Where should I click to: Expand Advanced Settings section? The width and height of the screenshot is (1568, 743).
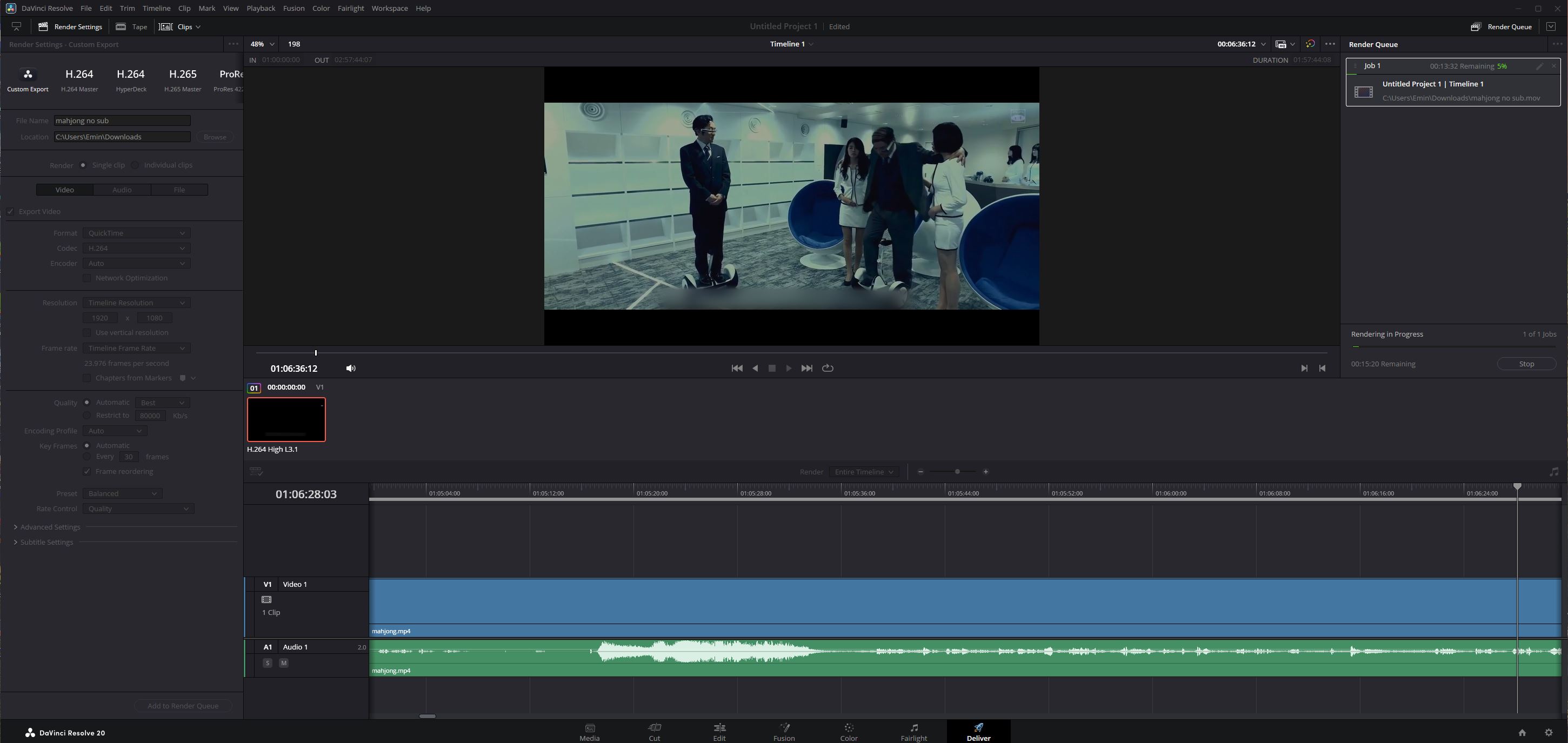48,527
